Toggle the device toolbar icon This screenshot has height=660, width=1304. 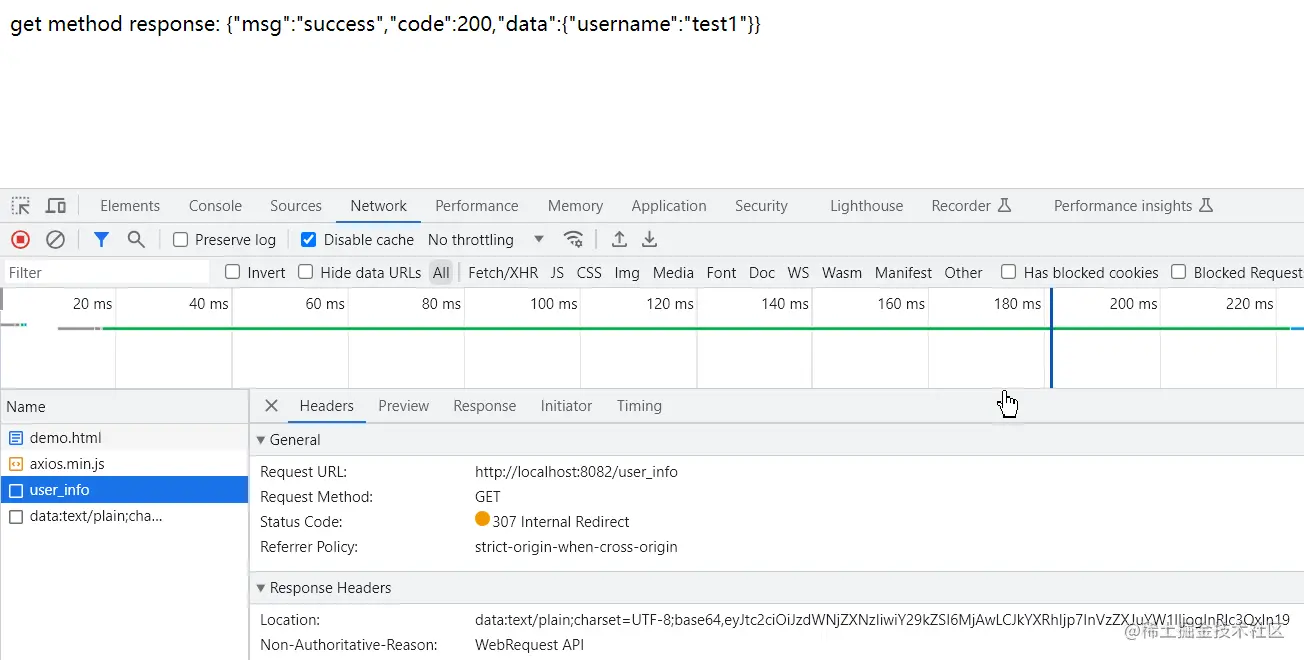click(56, 206)
